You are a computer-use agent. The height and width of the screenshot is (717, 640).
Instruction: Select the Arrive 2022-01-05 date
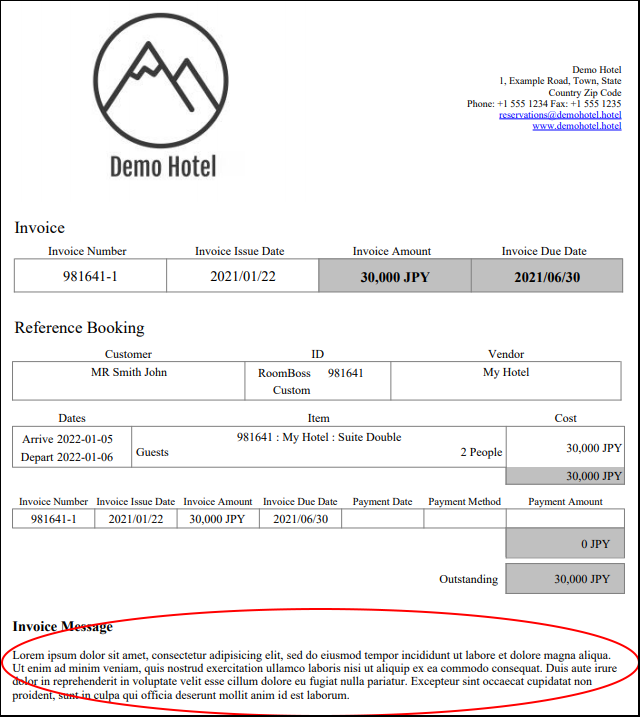click(68, 438)
